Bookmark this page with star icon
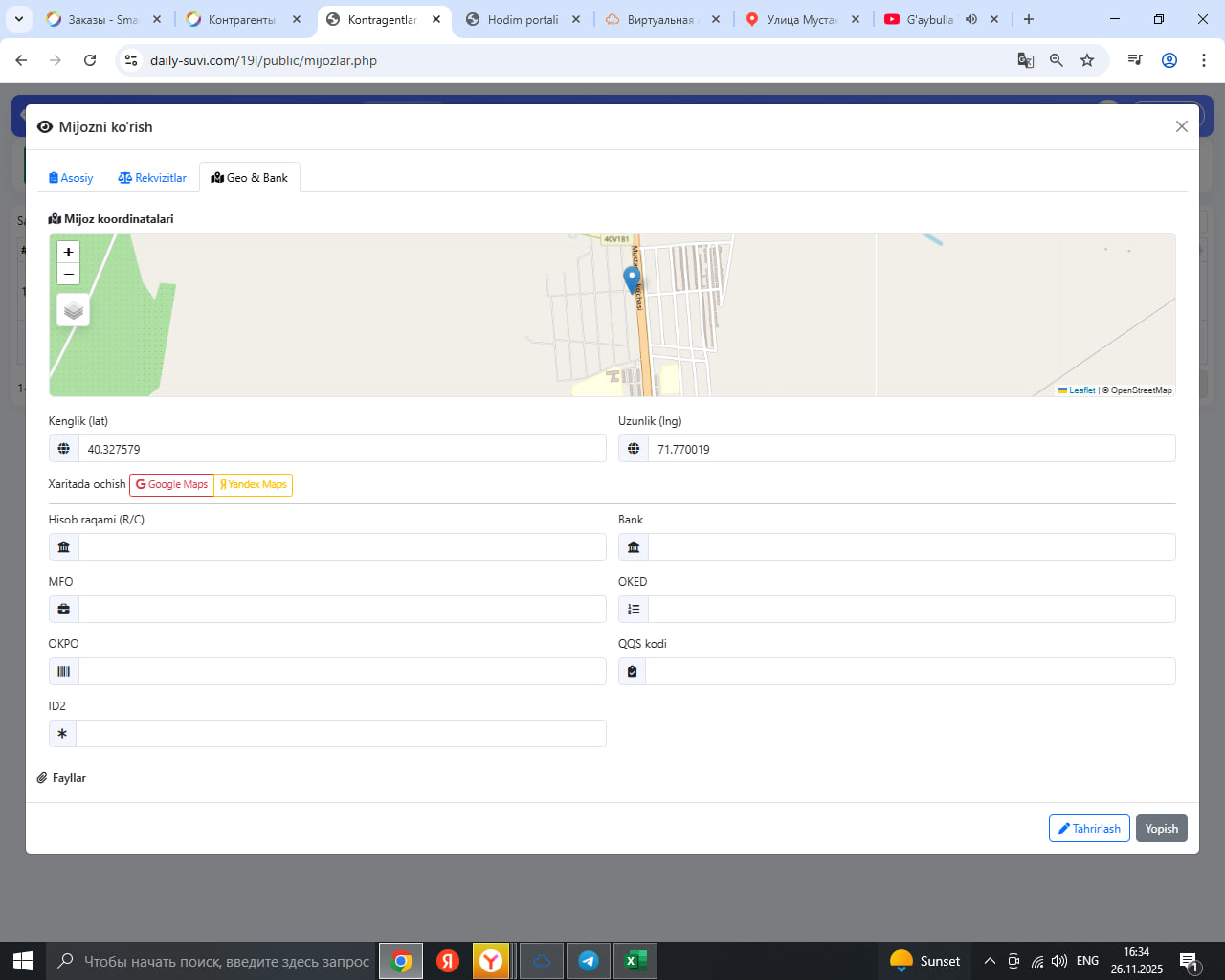The width and height of the screenshot is (1225, 980). [1087, 60]
